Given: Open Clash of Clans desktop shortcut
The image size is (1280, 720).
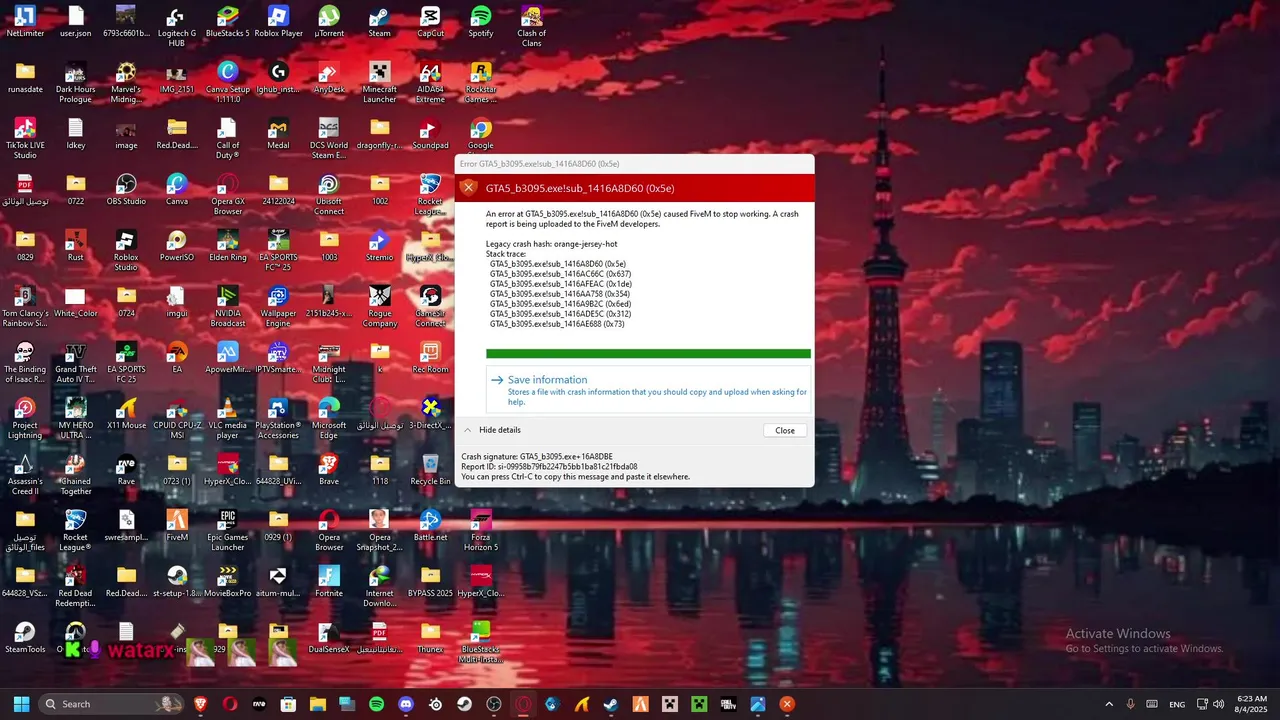Looking at the screenshot, I should pyautogui.click(x=531, y=26).
